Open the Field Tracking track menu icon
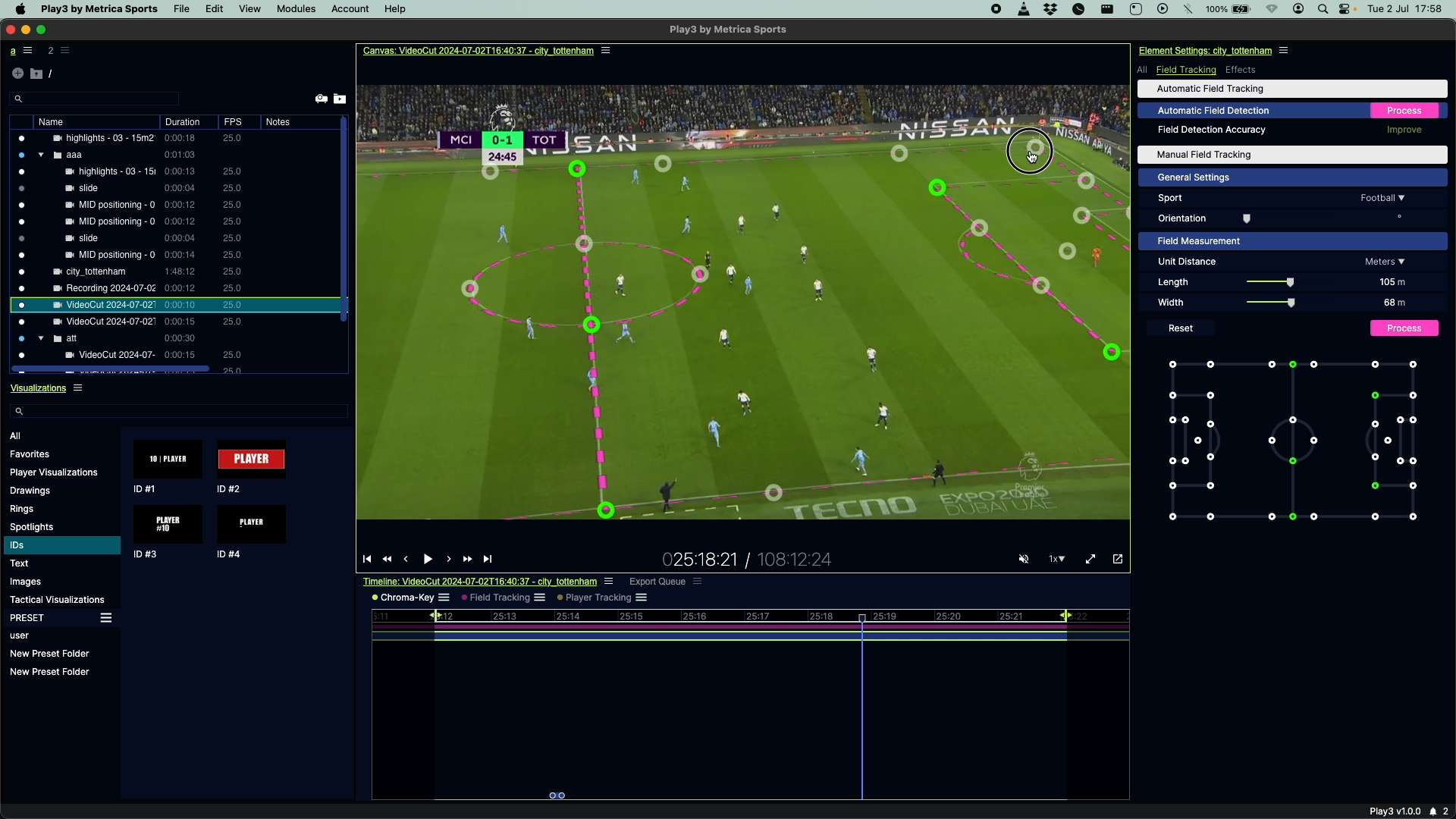The image size is (1456, 819). 540,598
